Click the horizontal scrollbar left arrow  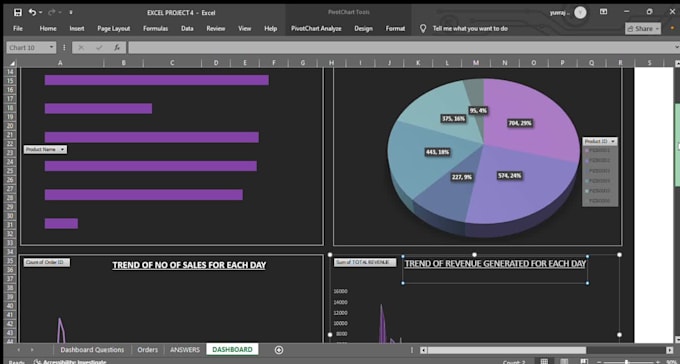click(x=424, y=350)
